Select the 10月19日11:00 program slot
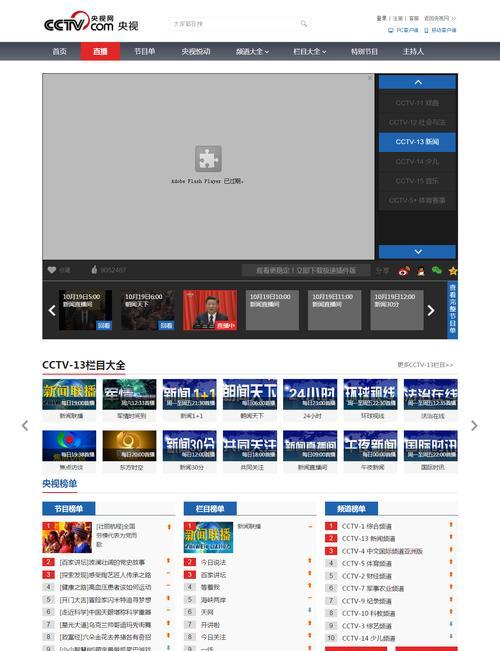This screenshot has width=500, height=651. 335,310
